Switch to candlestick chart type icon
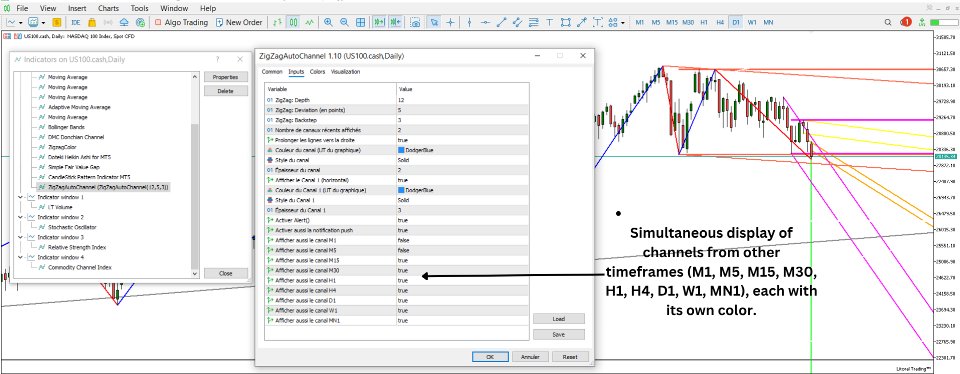The image size is (960, 374). [x=293, y=22]
